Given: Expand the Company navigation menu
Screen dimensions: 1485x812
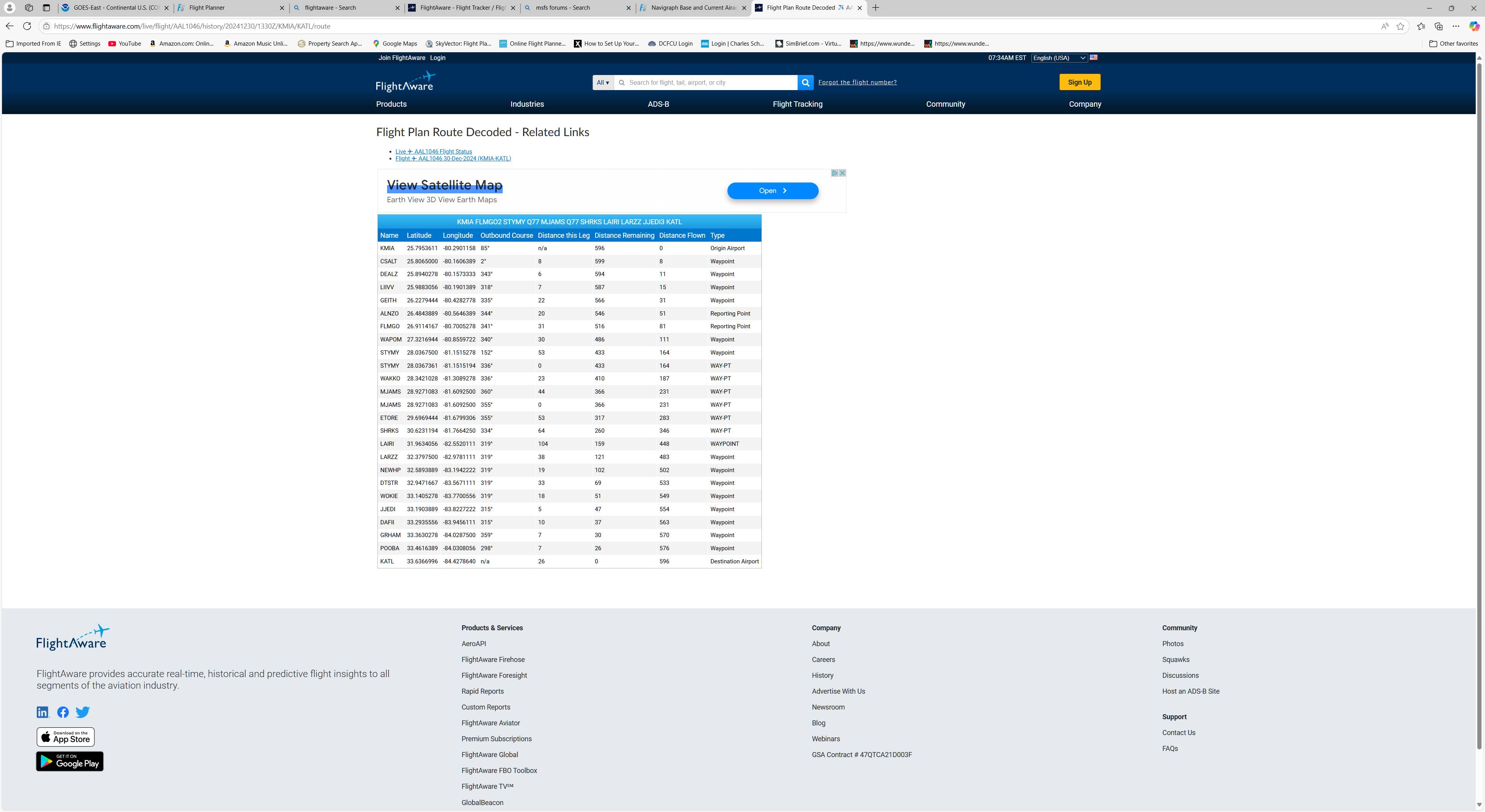Looking at the screenshot, I should tap(1085, 104).
